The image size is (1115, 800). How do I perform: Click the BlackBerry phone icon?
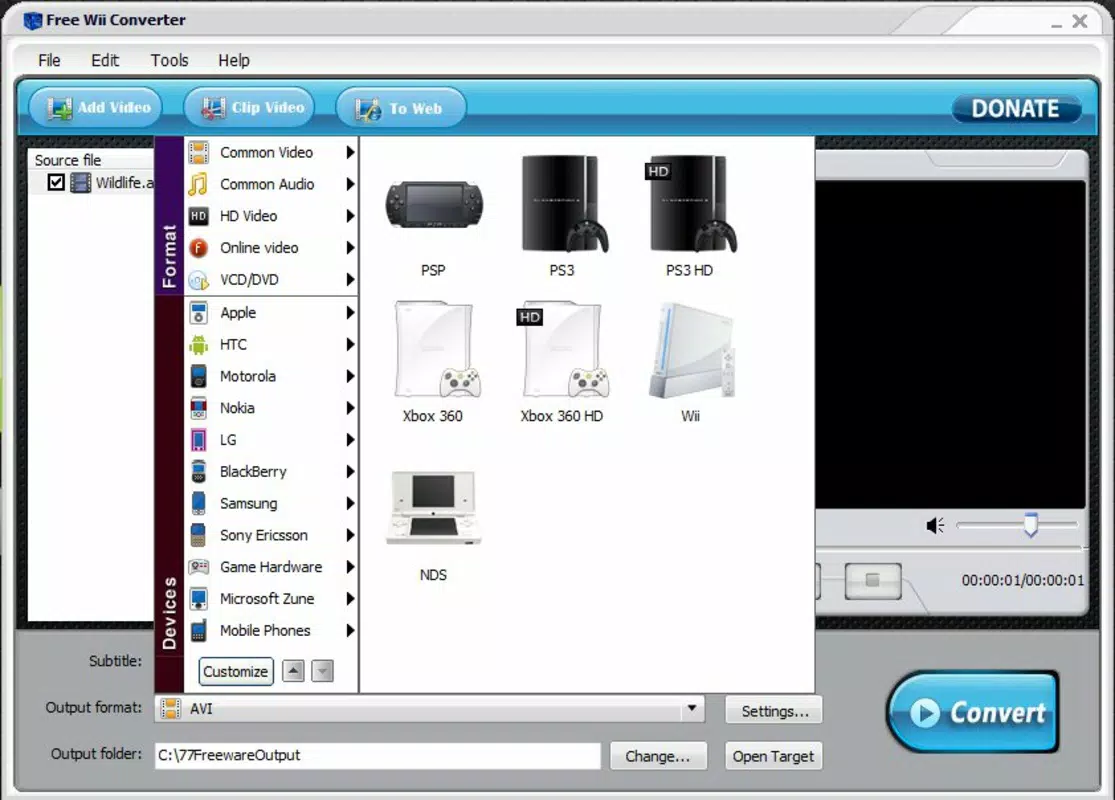pos(198,471)
